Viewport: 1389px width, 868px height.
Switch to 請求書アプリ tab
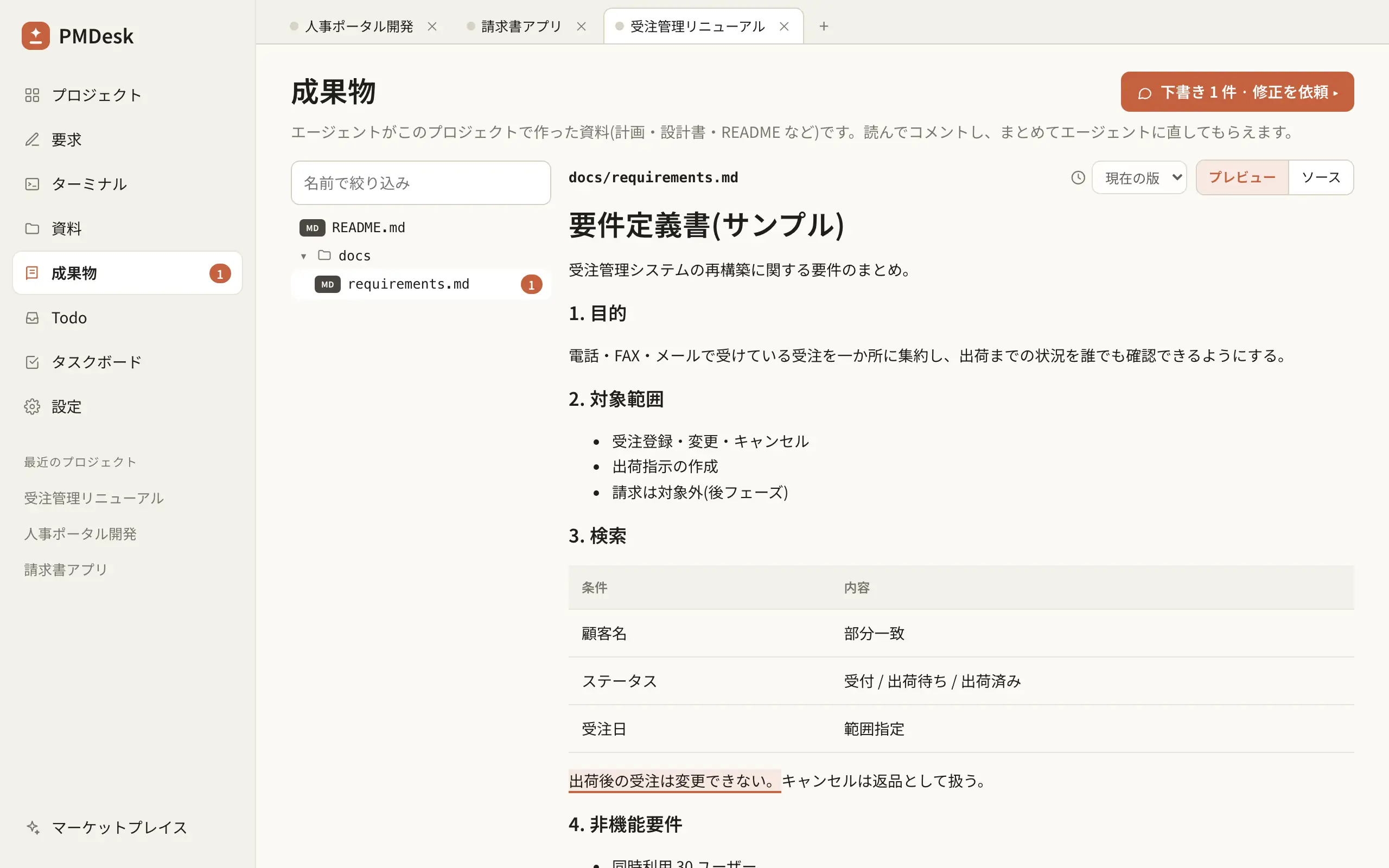click(x=521, y=27)
